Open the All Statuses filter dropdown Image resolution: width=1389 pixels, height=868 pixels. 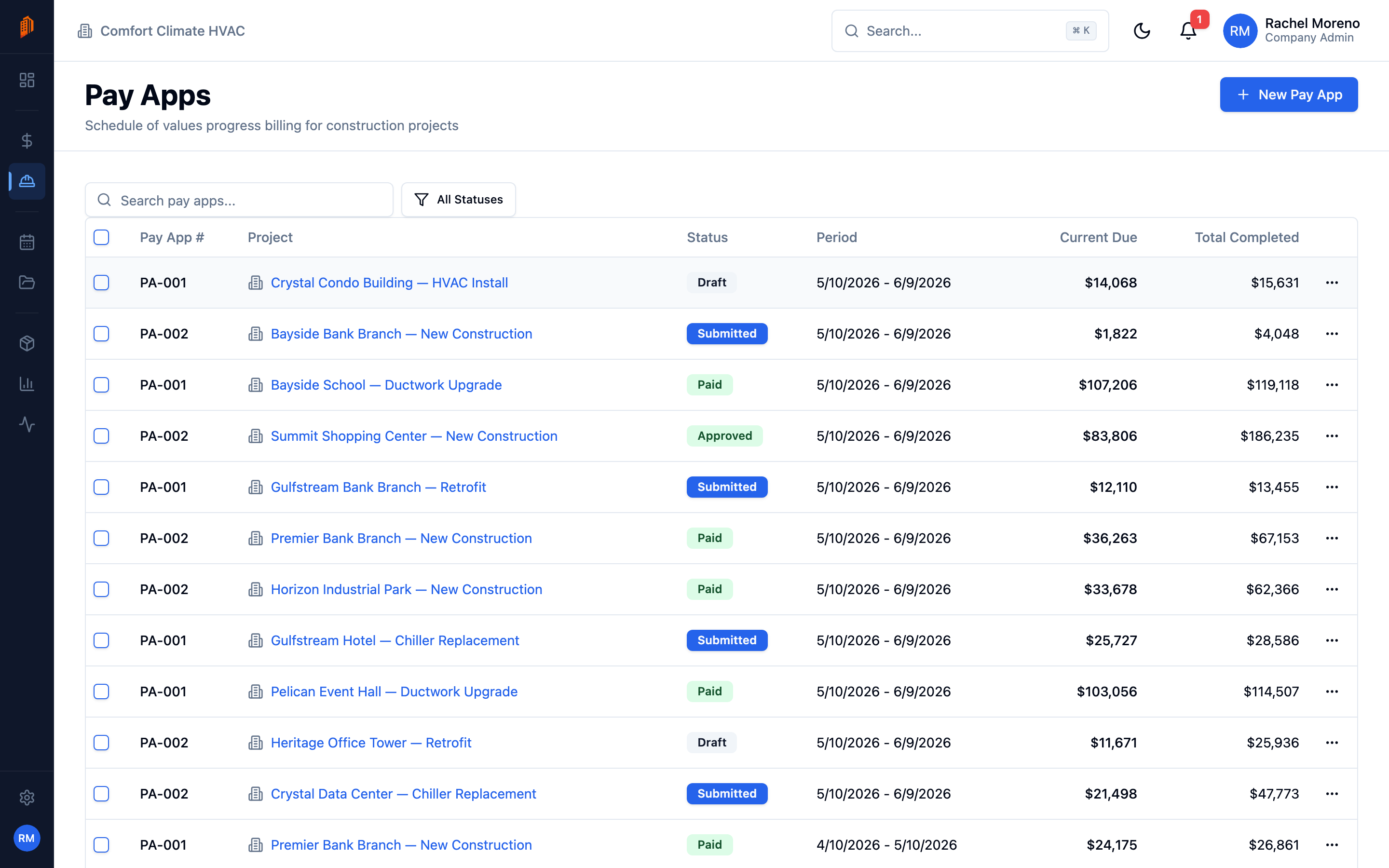[x=458, y=200]
